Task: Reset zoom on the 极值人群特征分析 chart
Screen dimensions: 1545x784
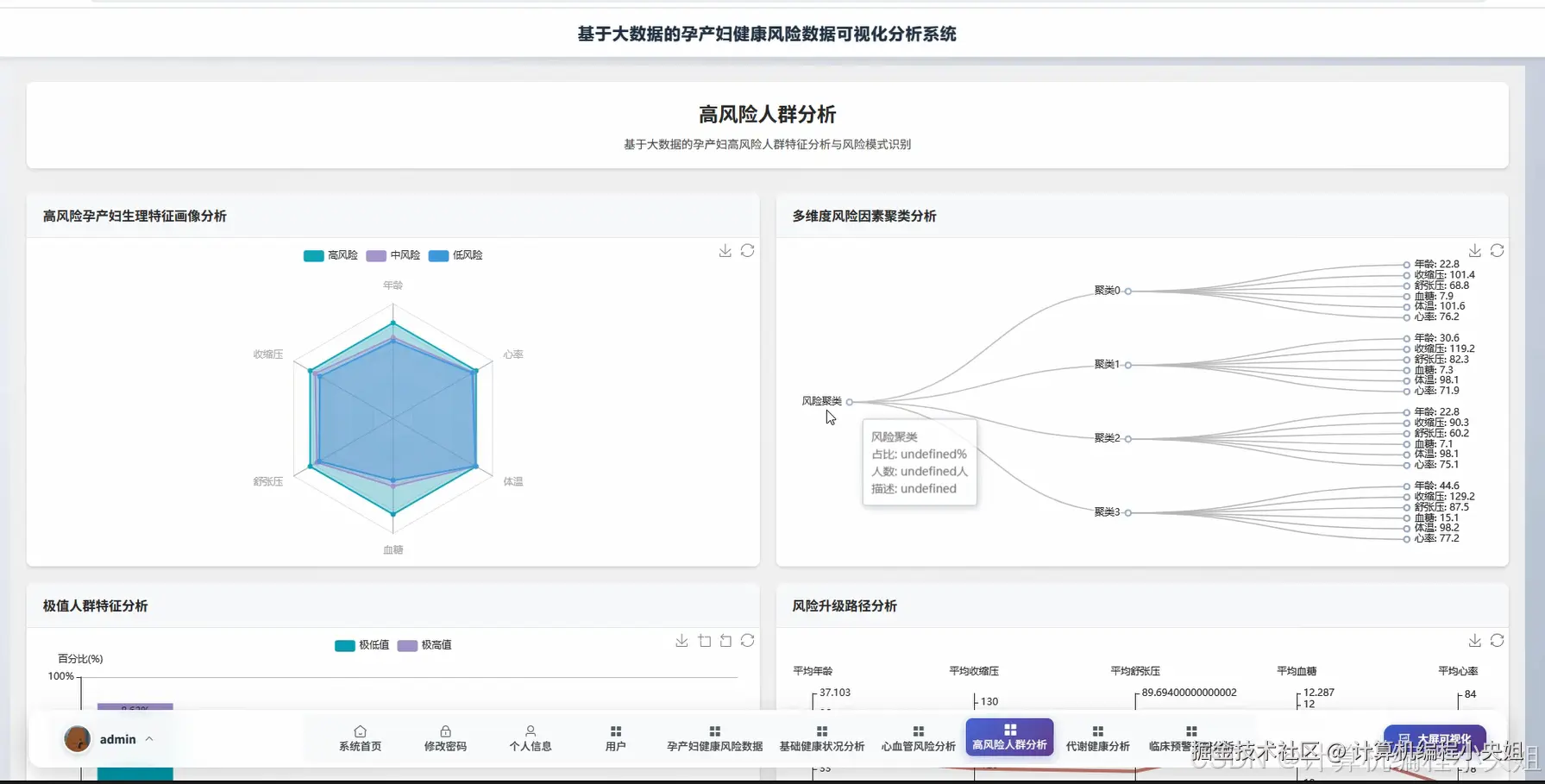Action: [x=725, y=640]
